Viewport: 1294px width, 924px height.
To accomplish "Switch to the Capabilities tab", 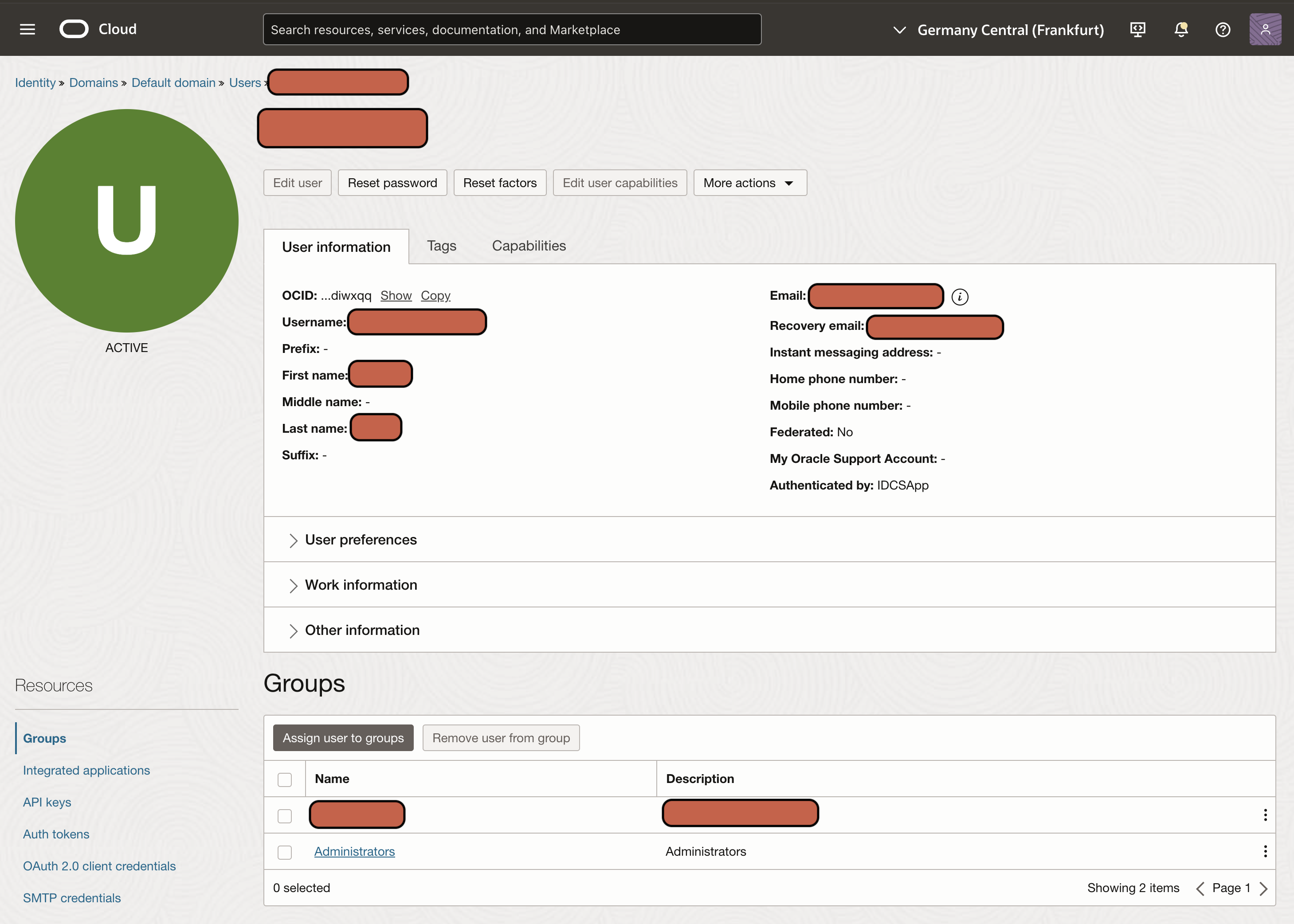I will [528, 245].
